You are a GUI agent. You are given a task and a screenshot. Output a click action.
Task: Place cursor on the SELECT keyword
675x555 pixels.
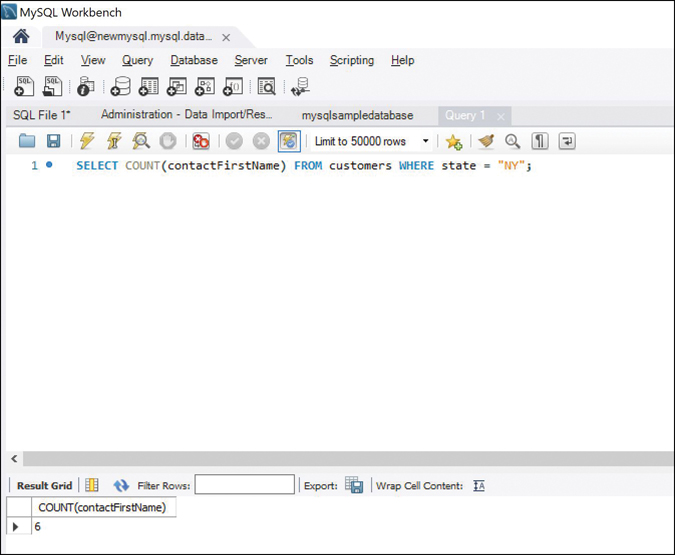click(x=97, y=166)
